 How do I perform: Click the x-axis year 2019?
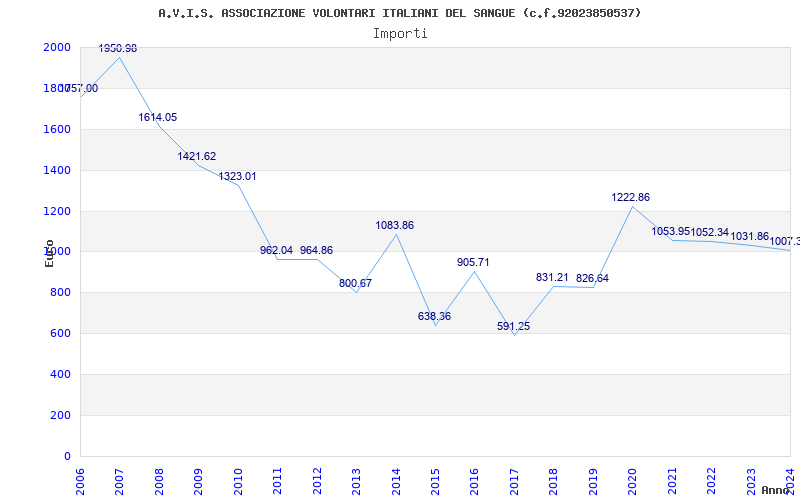tap(593, 481)
